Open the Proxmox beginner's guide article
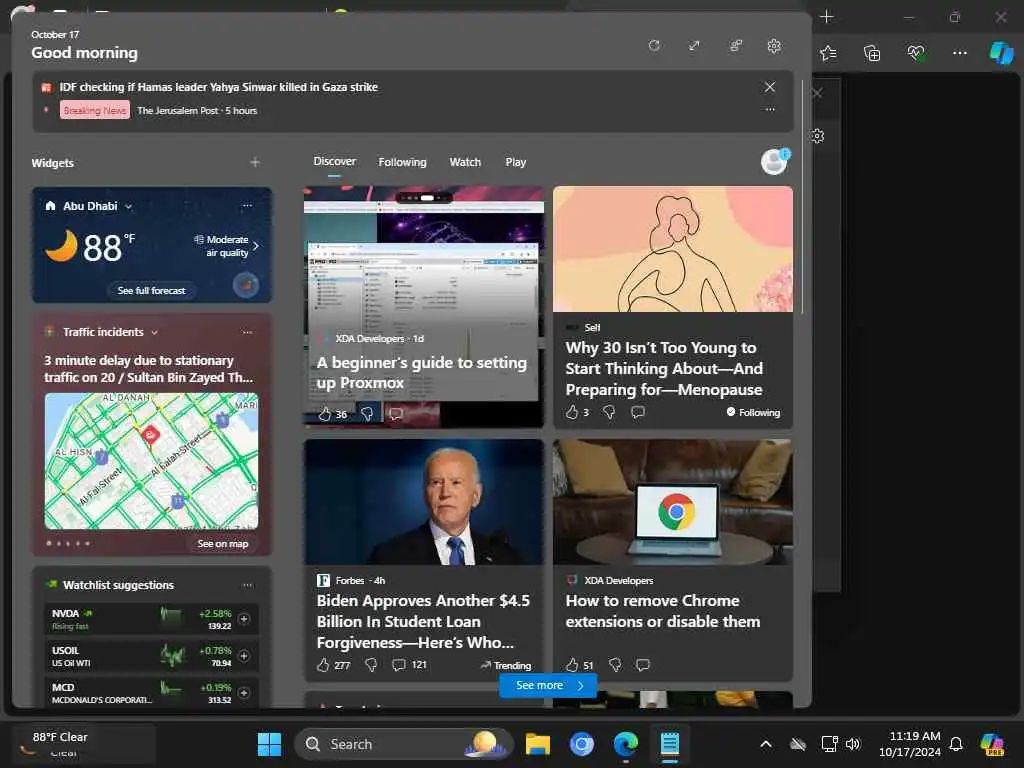1024x768 pixels. (x=421, y=372)
